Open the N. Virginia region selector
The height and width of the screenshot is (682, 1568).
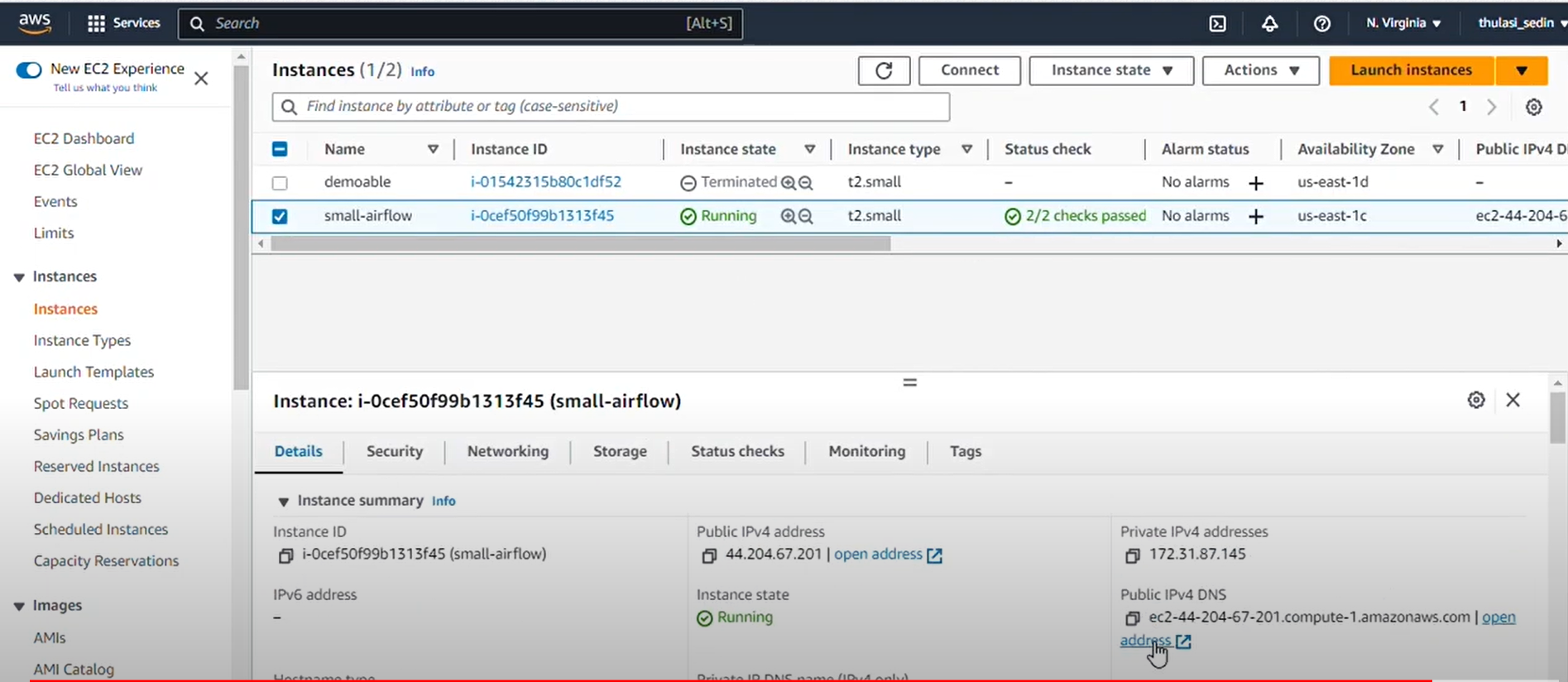pyautogui.click(x=1403, y=23)
